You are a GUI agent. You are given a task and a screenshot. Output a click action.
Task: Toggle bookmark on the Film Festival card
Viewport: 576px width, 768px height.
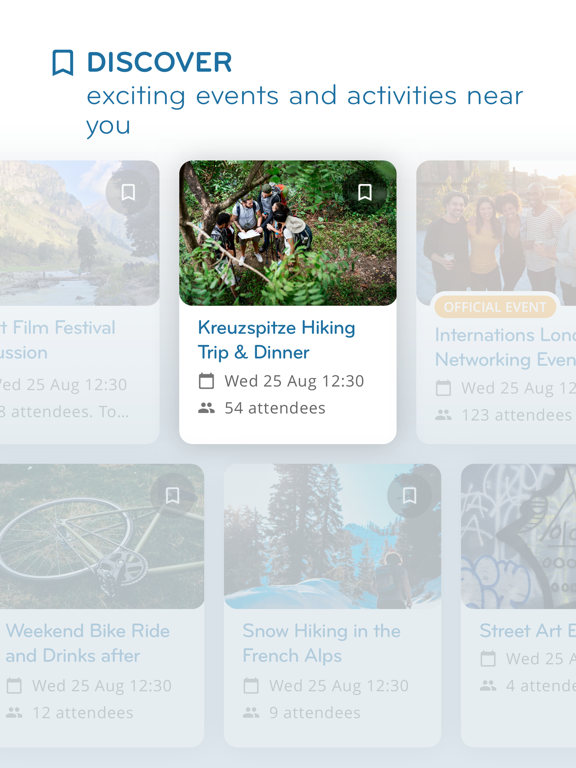pyautogui.click(x=128, y=192)
